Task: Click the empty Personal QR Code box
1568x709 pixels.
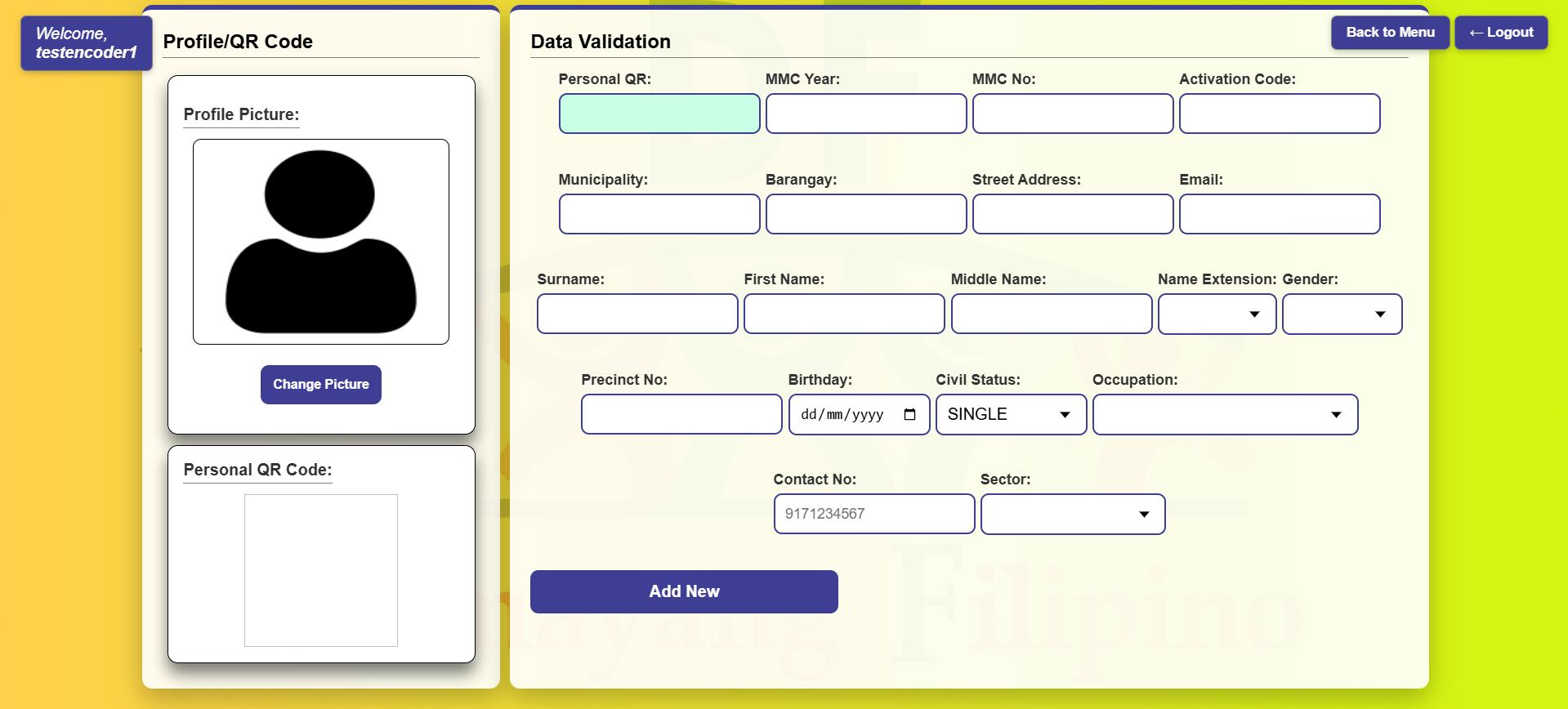Action: [321, 570]
